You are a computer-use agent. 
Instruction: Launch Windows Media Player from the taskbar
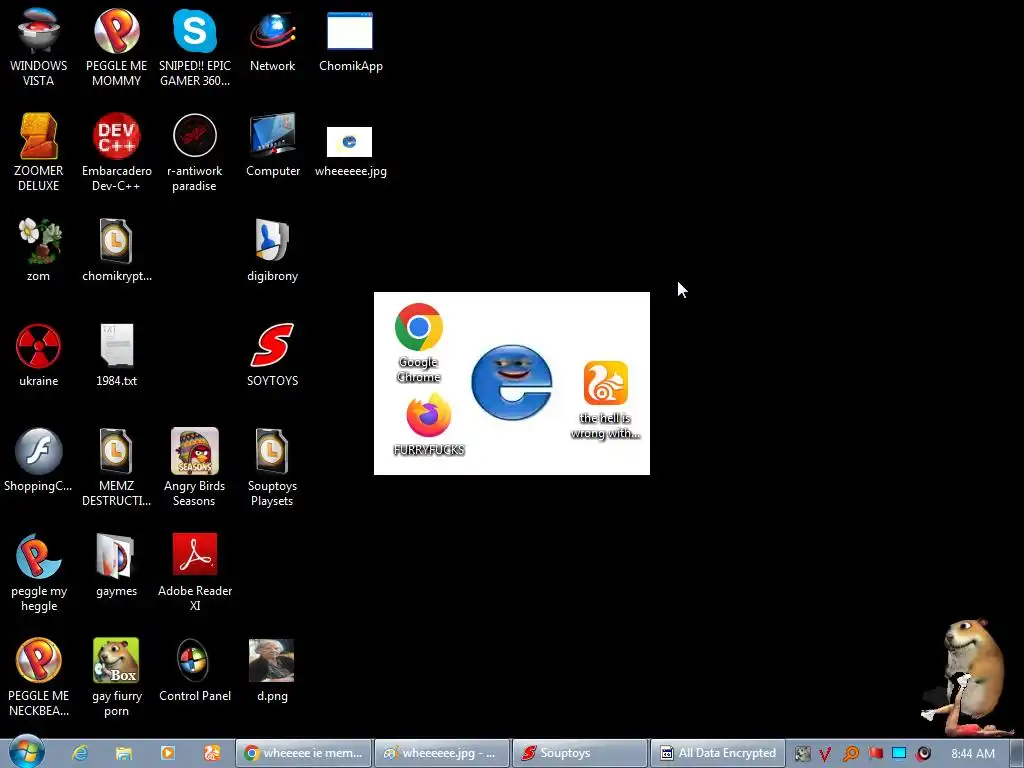168,753
